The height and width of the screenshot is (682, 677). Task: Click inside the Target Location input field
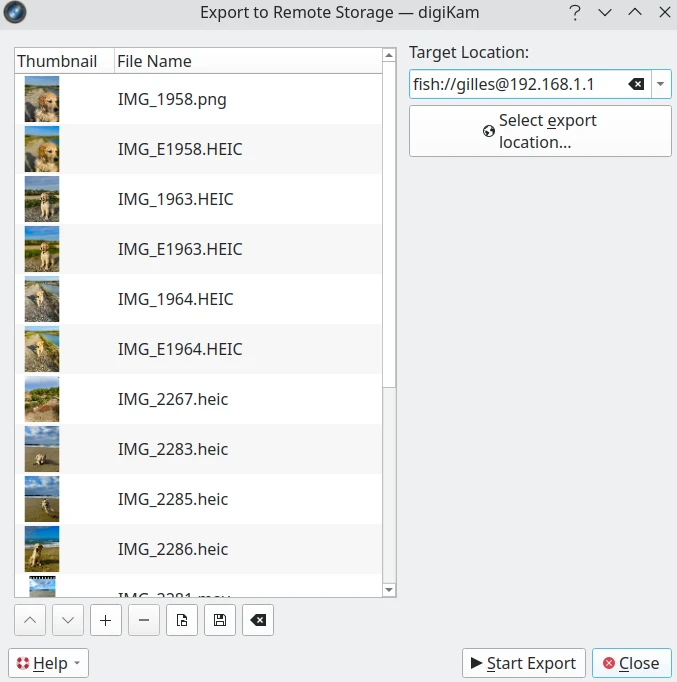click(x=515, y=84)
